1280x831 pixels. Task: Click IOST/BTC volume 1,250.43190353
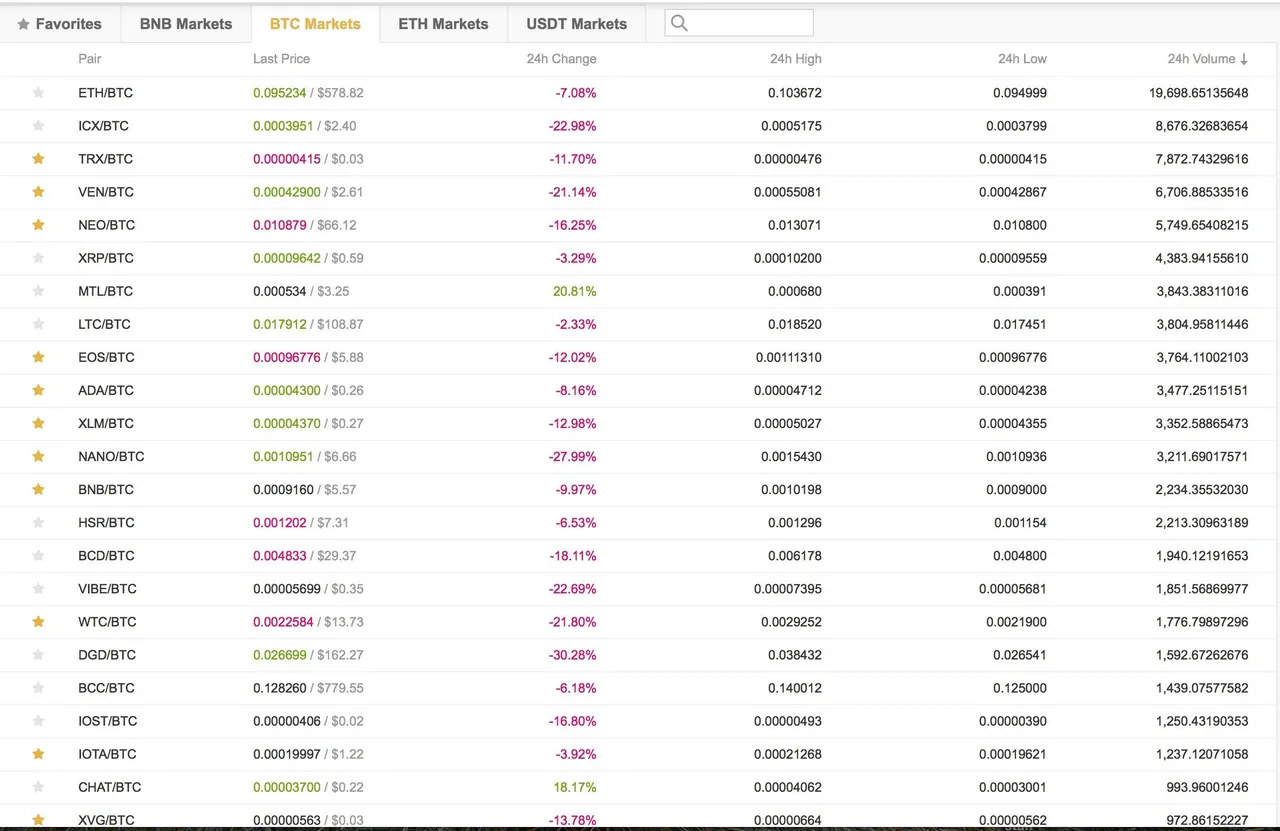[x=1202, y=720]
